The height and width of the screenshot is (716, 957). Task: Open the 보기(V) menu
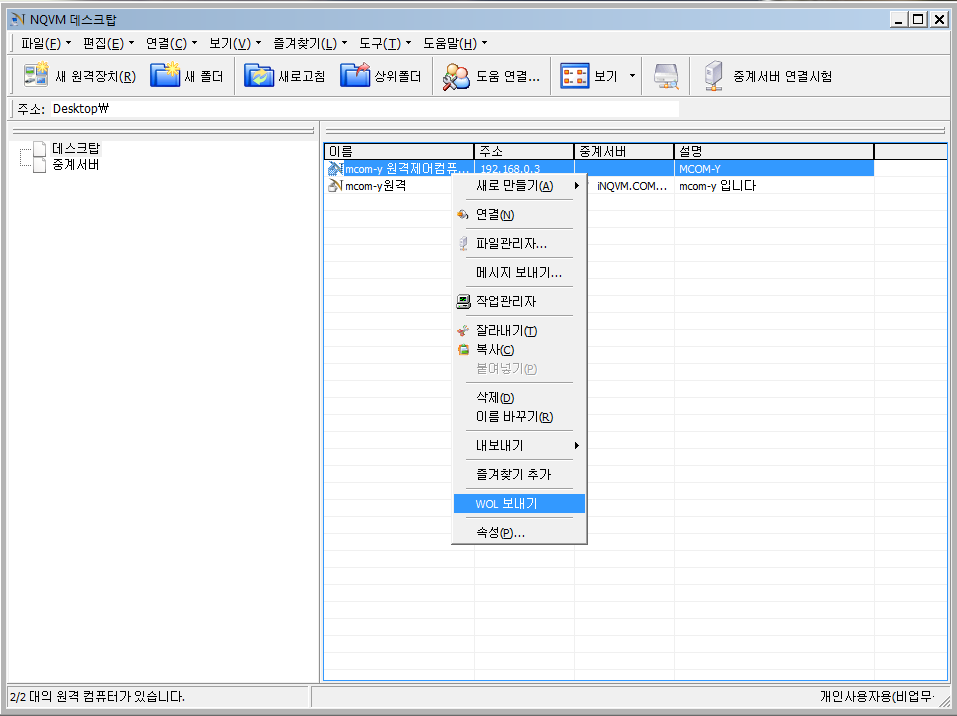(235, 43)
